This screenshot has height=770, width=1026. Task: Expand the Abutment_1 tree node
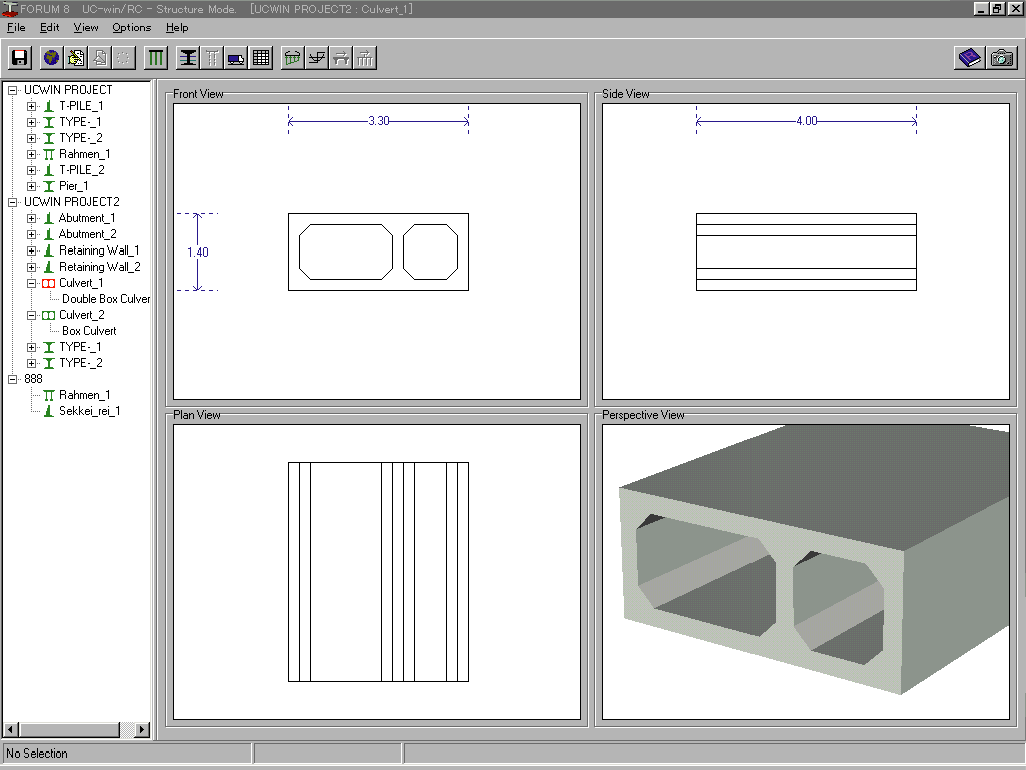point(32,218)
